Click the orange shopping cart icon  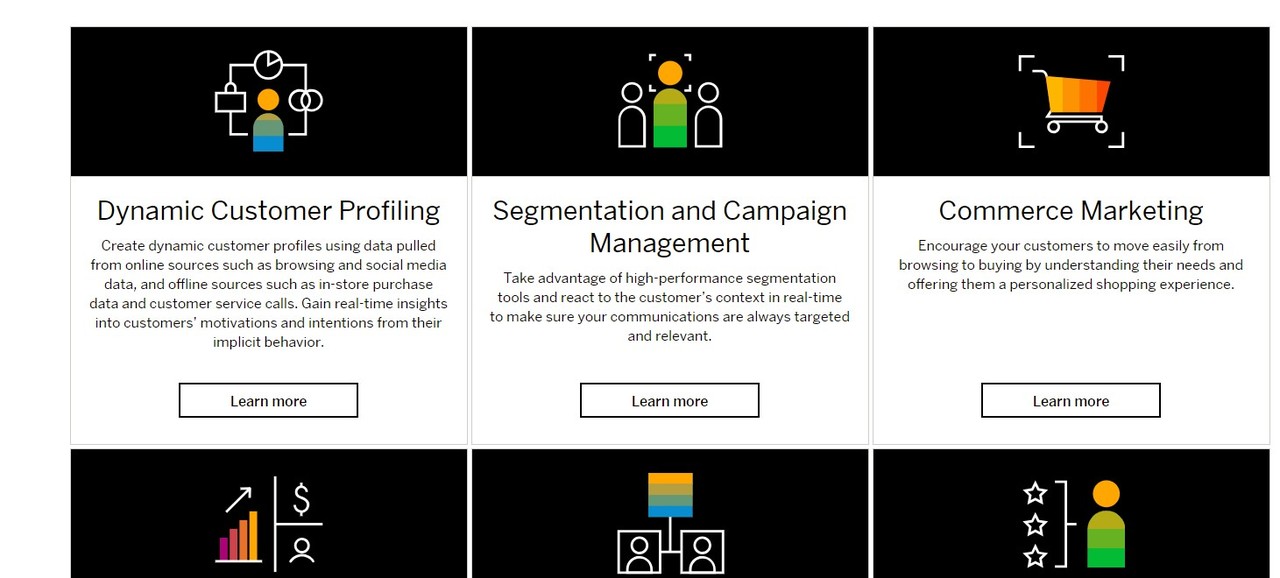1071,101
